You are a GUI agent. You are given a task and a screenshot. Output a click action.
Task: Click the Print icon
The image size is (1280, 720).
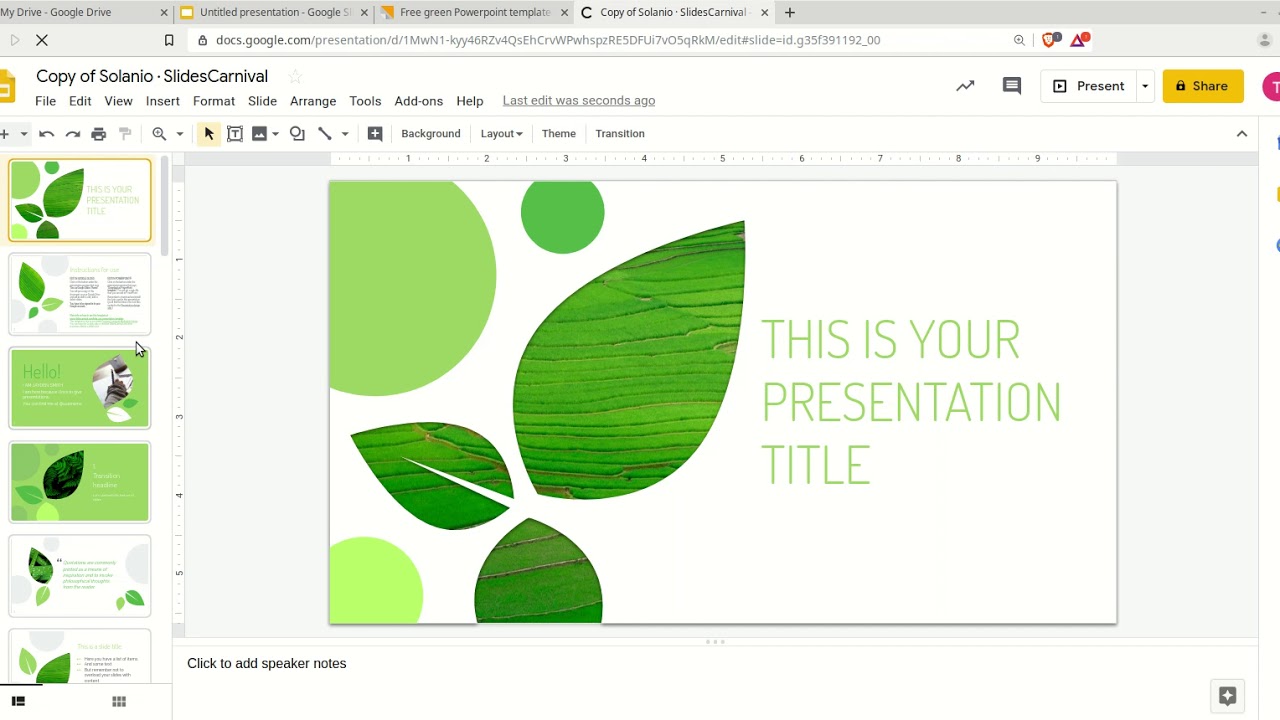coord(98,134)
